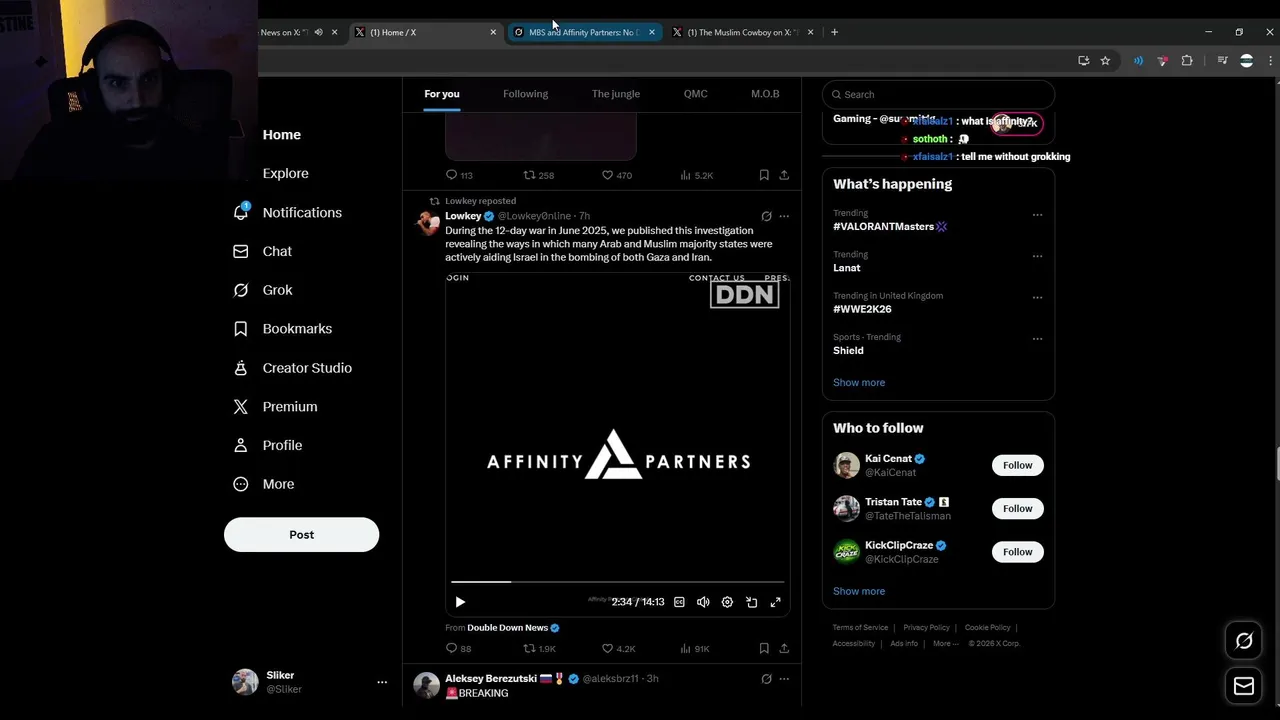Toggle captions on the video player

[679, 602]
